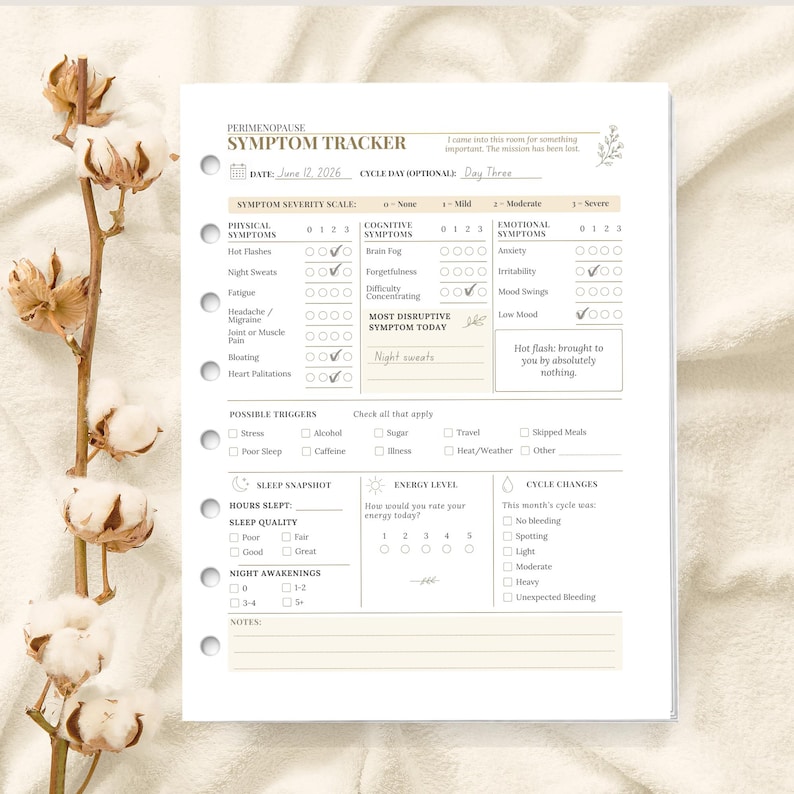Image resolution: width=794 pixels, height=794 pixels.
Task: Select 3-4 night awakenings checkbox
Action: (234, 603)
